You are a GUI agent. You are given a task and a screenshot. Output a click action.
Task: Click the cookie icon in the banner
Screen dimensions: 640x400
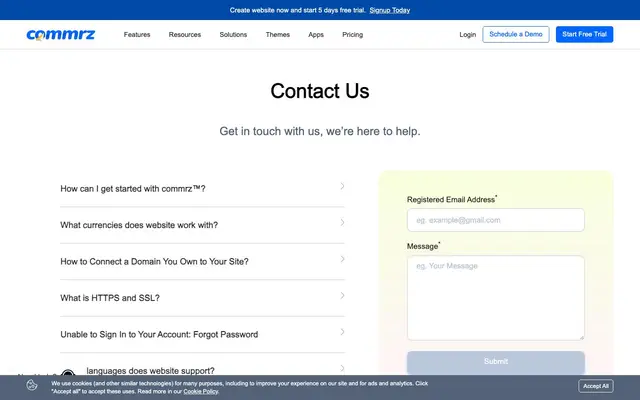32,385
